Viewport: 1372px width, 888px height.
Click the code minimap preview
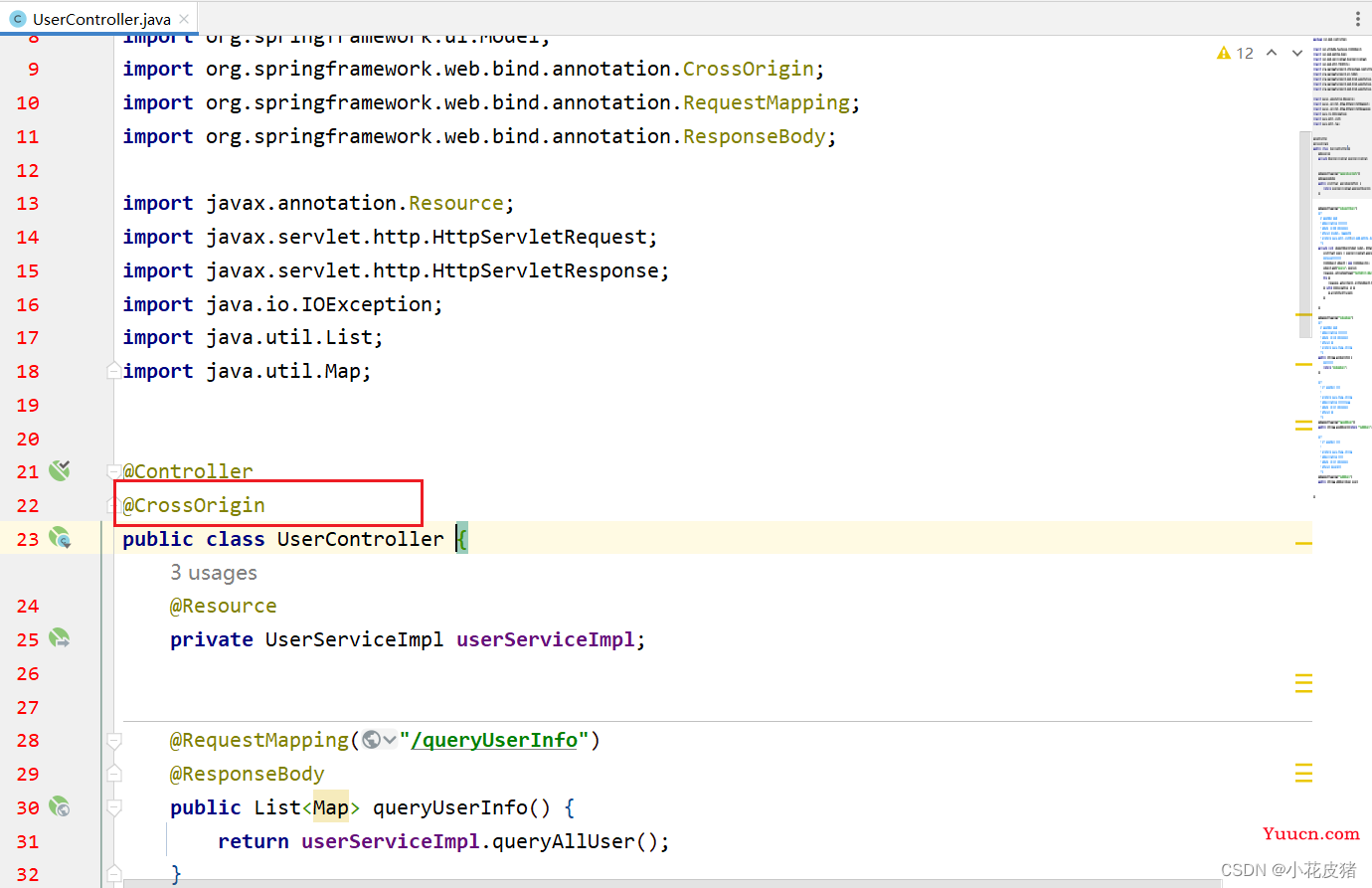click(1341, 268)
